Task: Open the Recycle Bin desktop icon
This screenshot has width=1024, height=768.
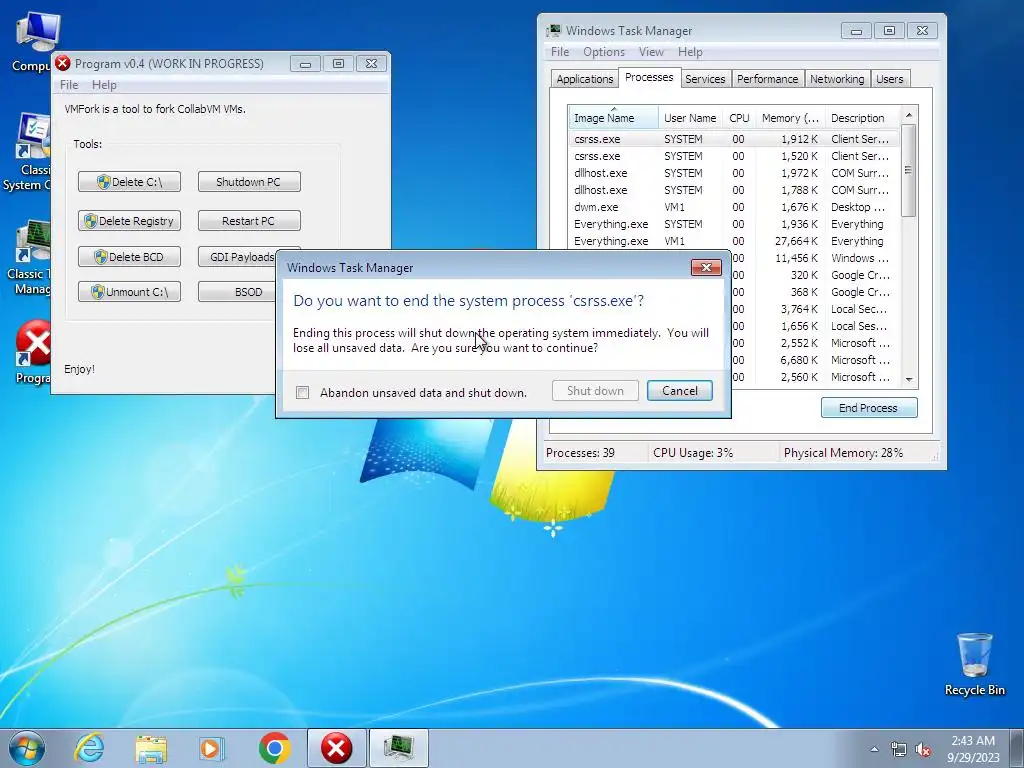Action: coord(974,665)
